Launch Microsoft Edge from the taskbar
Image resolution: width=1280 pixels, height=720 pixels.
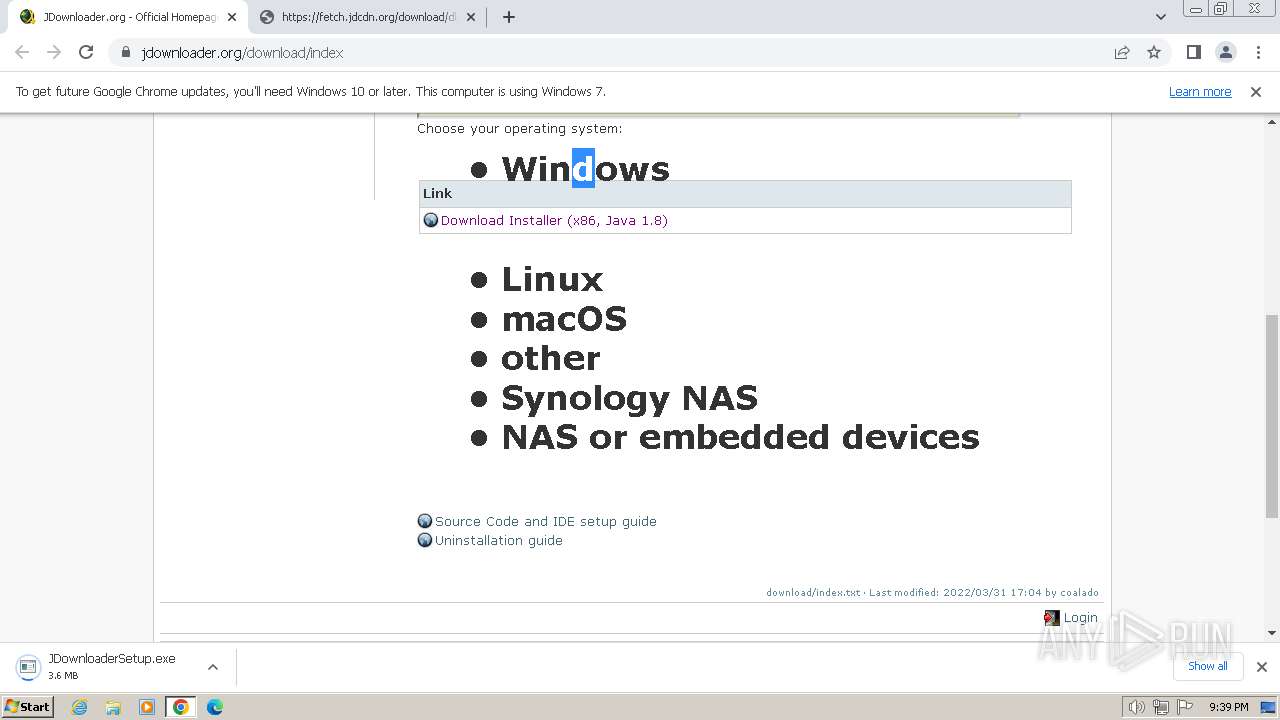tap(215, 707)
